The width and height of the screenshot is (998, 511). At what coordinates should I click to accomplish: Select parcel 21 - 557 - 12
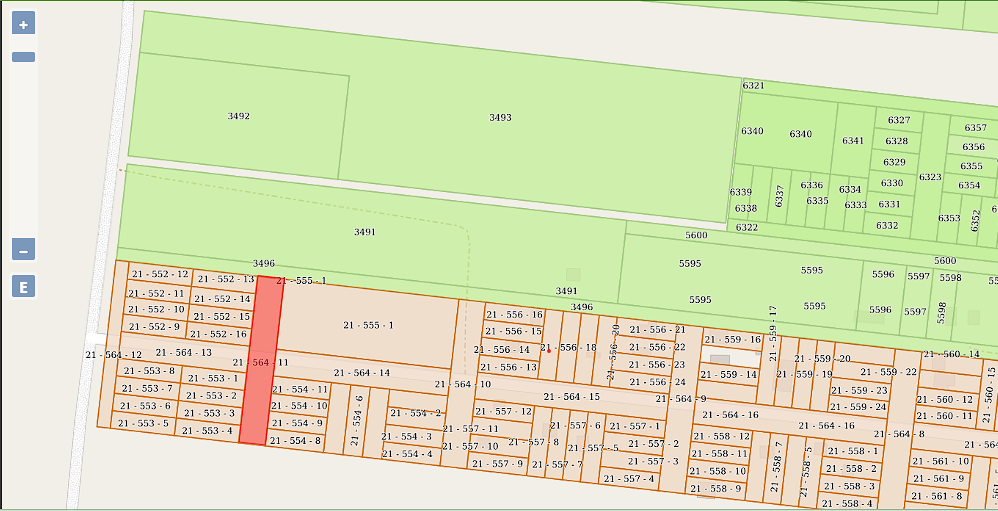pos(503,411)
